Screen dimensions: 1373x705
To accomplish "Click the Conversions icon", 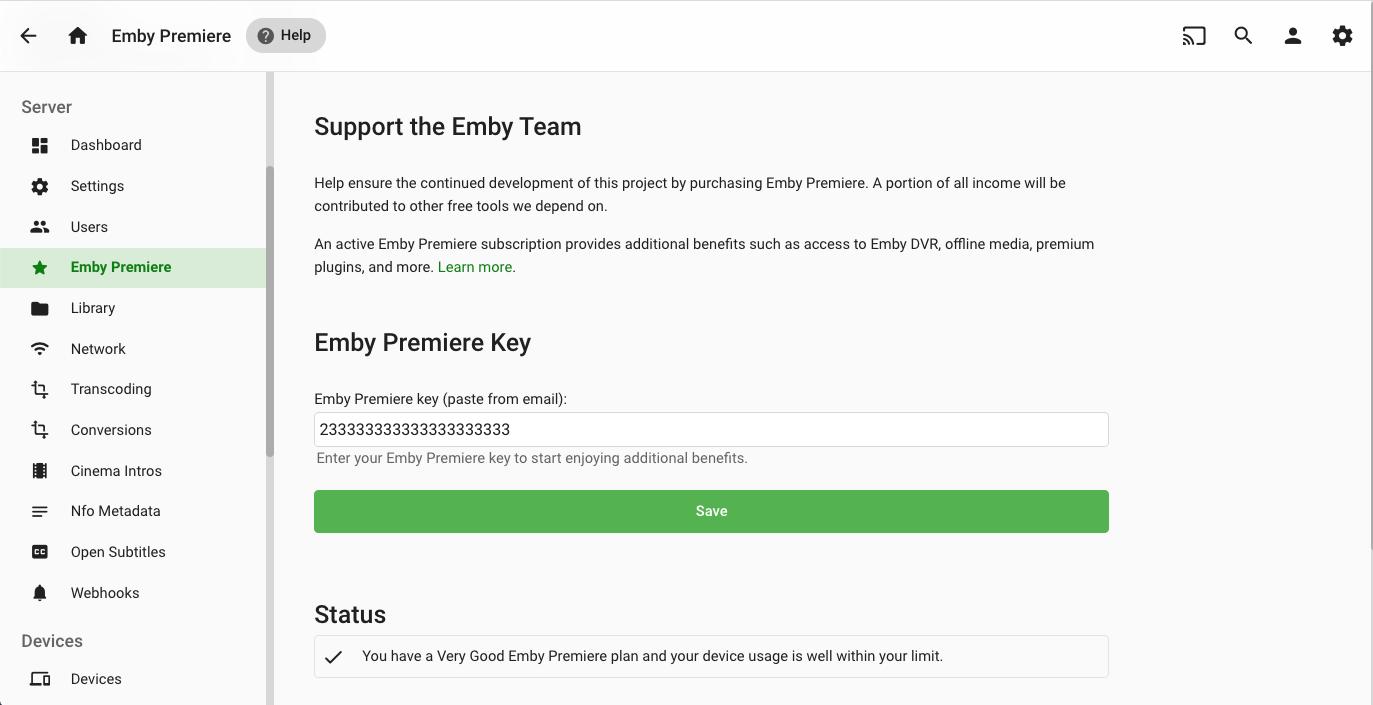I will pyautogui.click(x=40, y=430).
